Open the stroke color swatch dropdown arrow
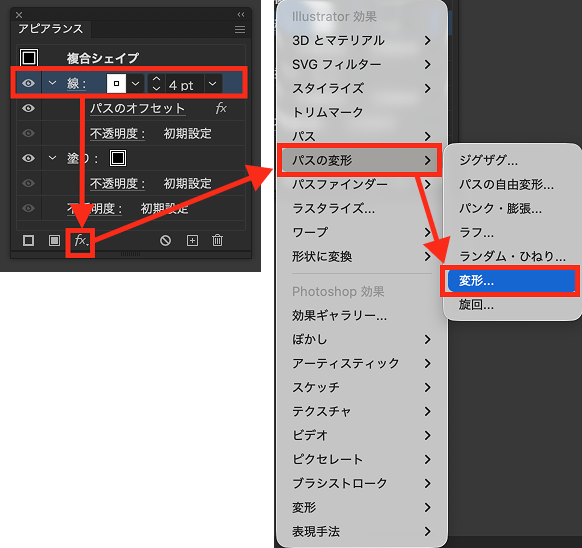This screenshot has height=548, width=582. point(135,84)
